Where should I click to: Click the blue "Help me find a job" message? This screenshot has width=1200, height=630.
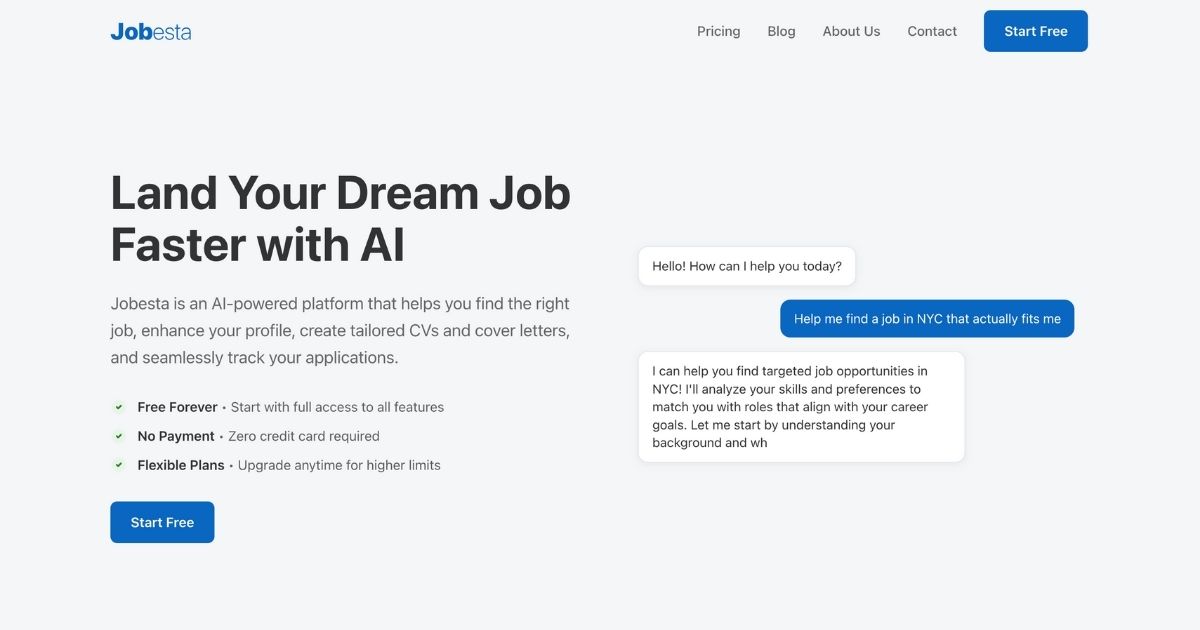tap(926, 319)
